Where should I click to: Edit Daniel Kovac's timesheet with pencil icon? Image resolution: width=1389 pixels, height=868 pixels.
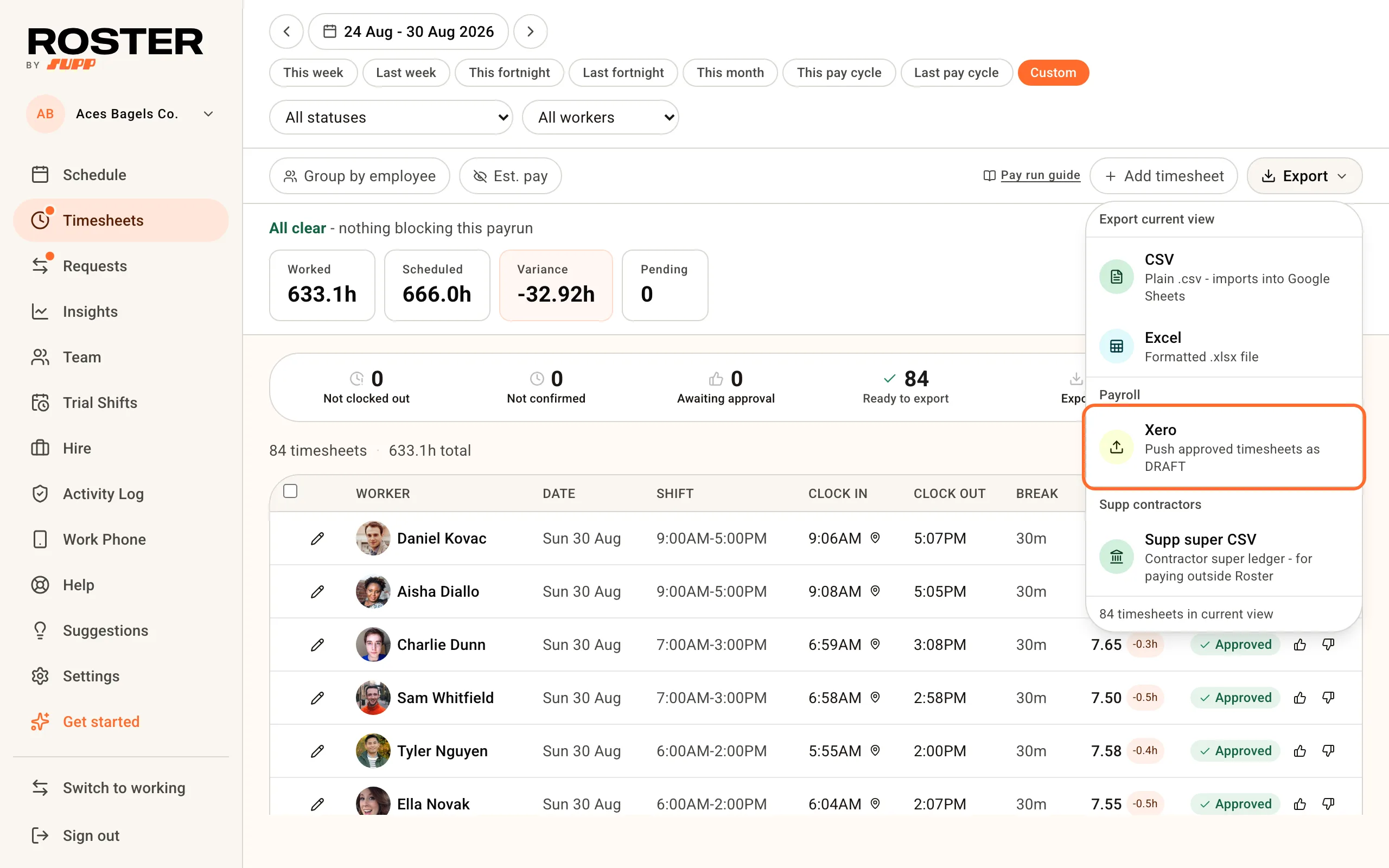coord(317,539)
